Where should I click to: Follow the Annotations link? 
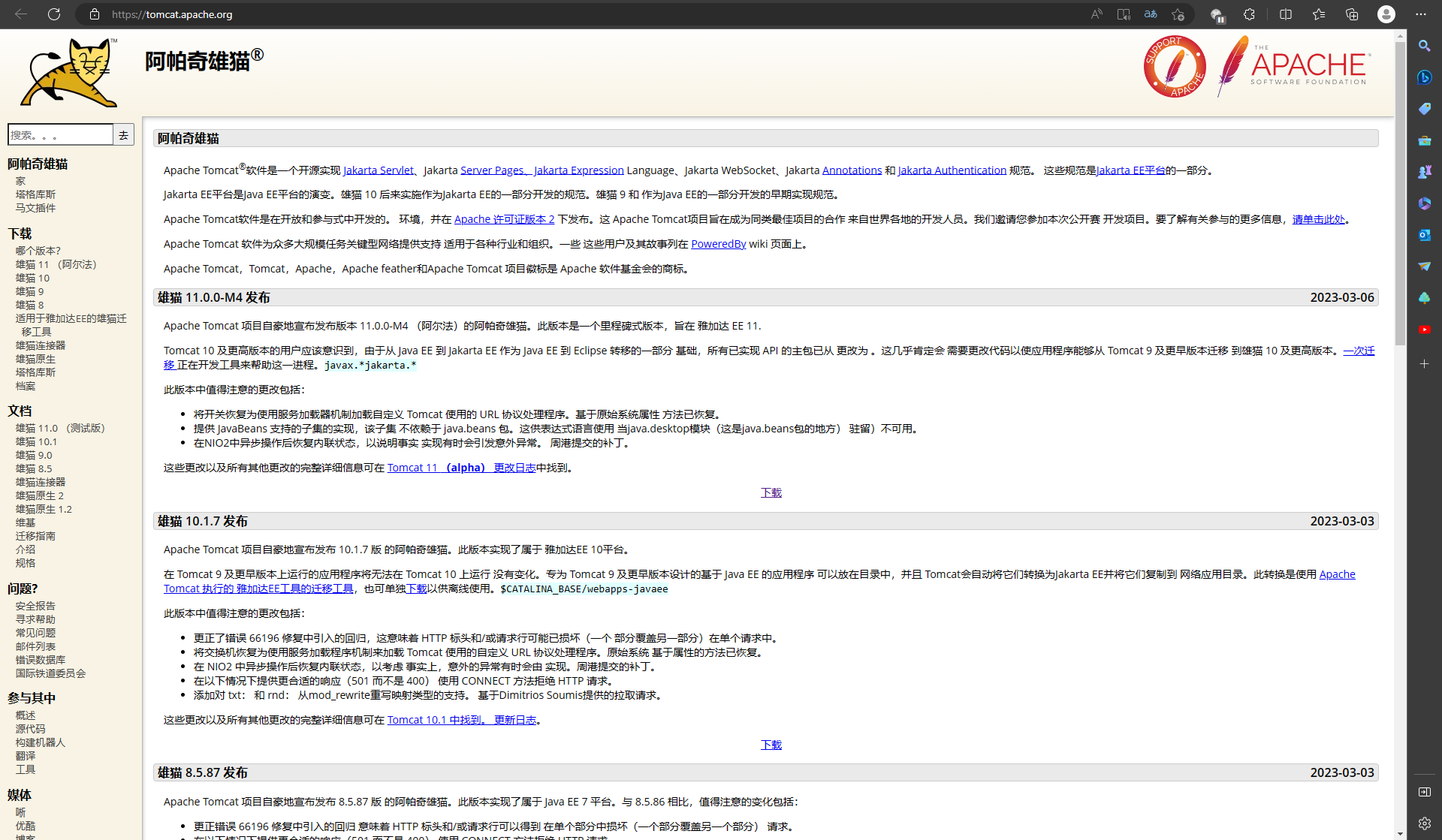click(x=852, y=170)
